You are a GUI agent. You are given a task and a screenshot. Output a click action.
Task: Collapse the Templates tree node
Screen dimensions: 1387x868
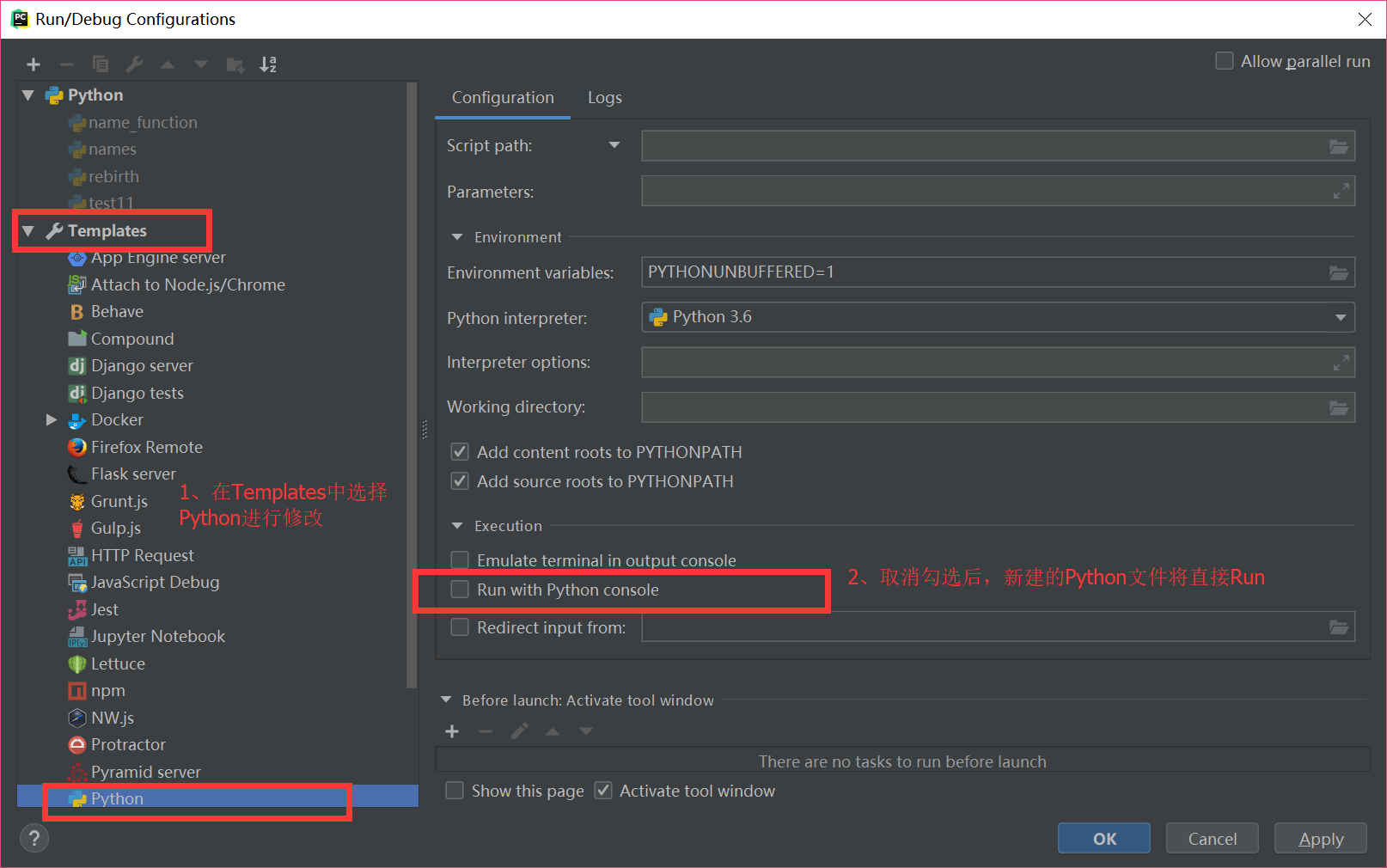(28, 231)
